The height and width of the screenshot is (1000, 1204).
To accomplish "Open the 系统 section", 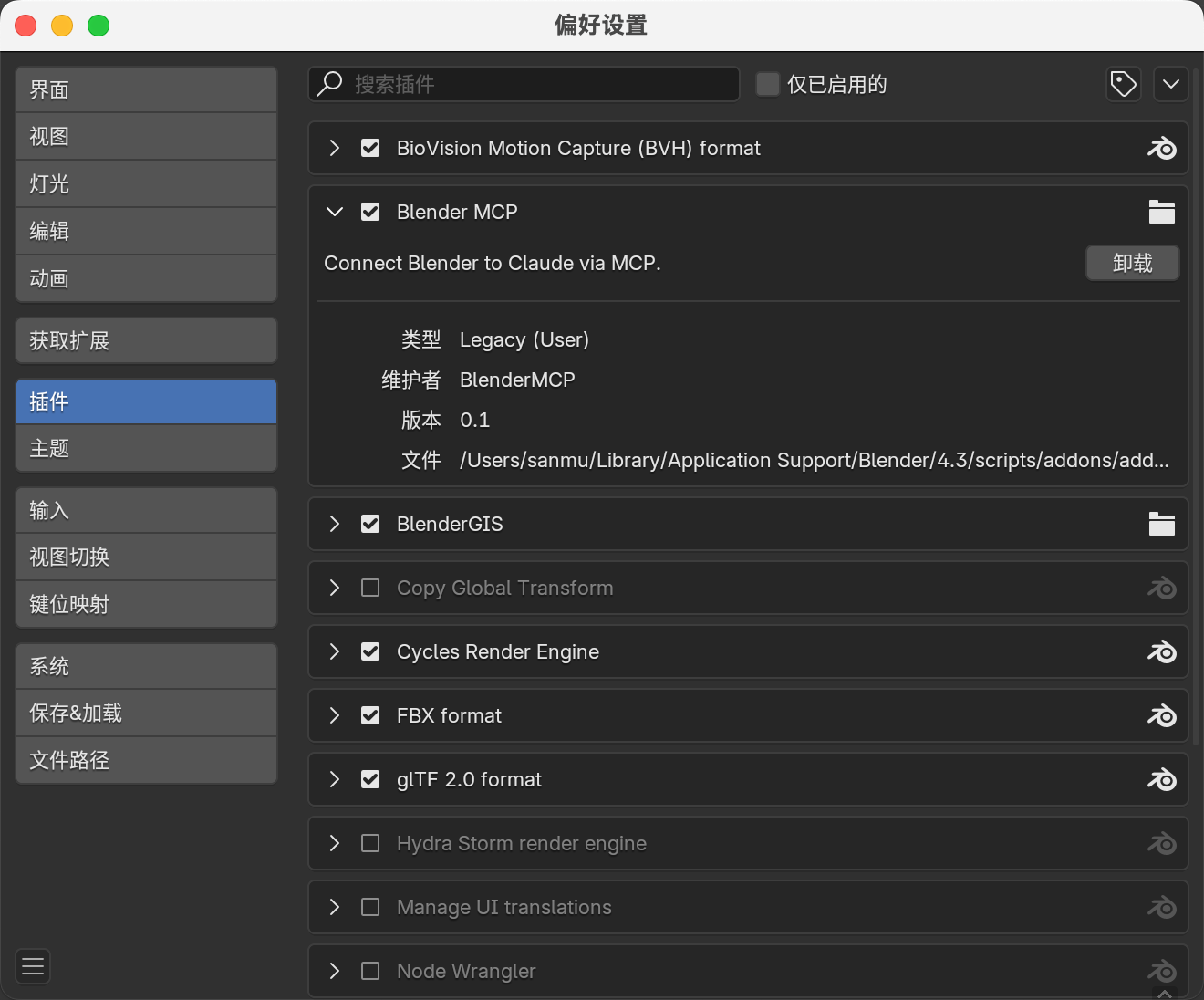I will [x=146, y=666].
